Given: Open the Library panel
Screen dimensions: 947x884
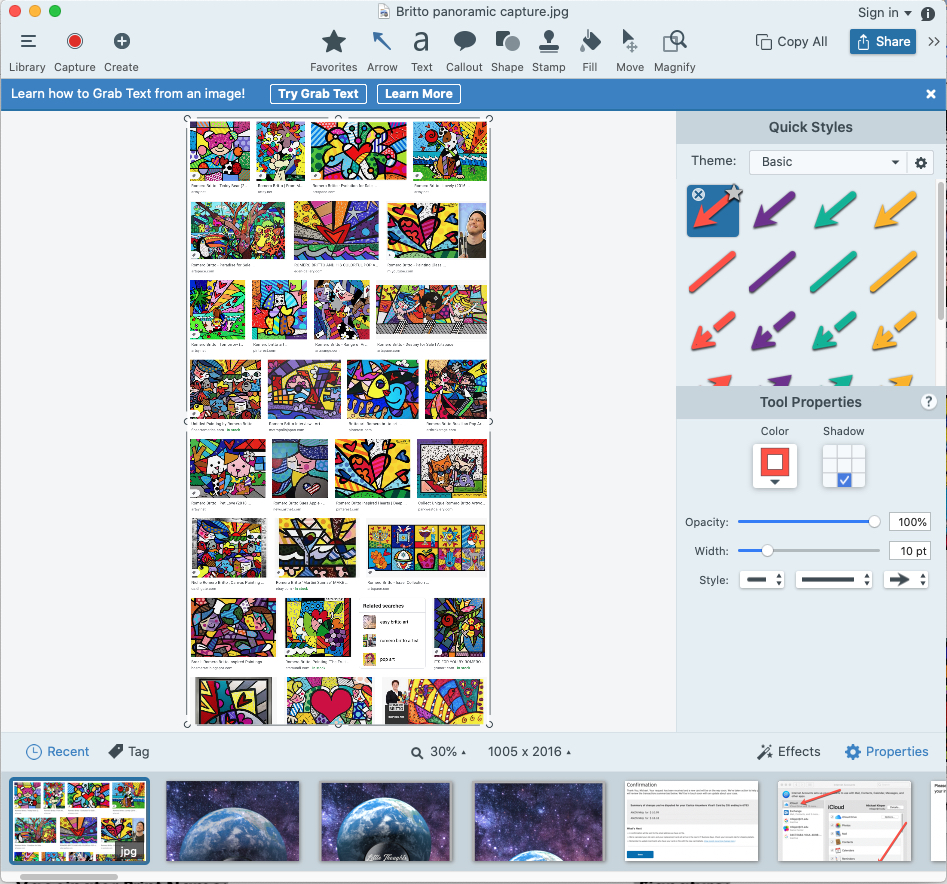Looking at the screenshot, I should click(27, 52).
